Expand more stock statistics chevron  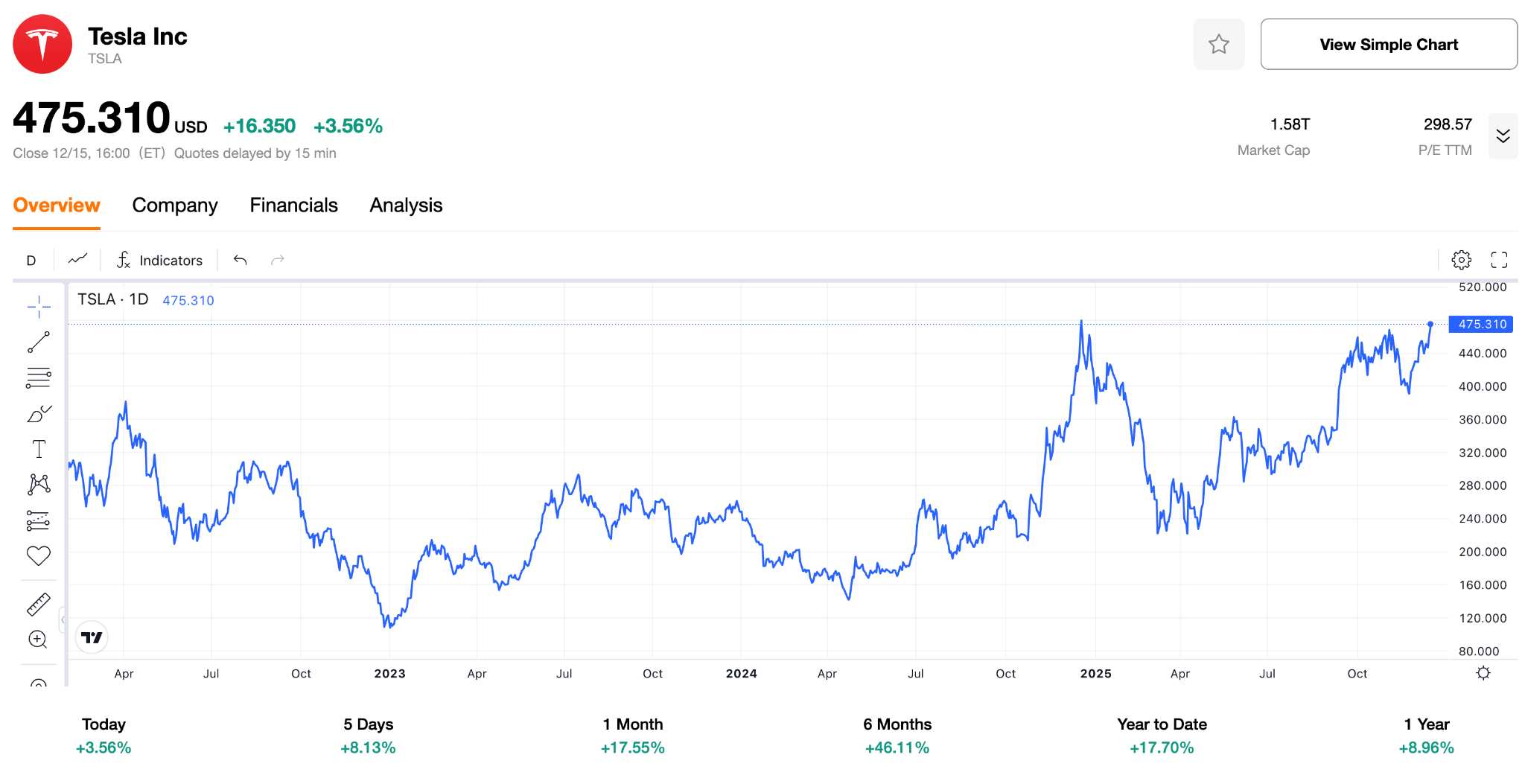[x=1503, y=136]
